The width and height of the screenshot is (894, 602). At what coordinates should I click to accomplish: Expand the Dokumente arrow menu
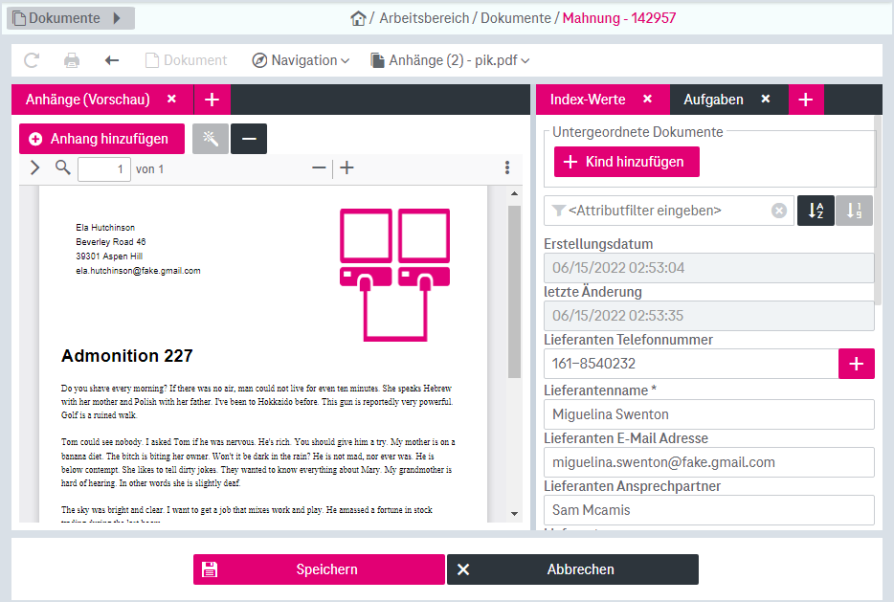pyautogui.click(x=116, y=18)
